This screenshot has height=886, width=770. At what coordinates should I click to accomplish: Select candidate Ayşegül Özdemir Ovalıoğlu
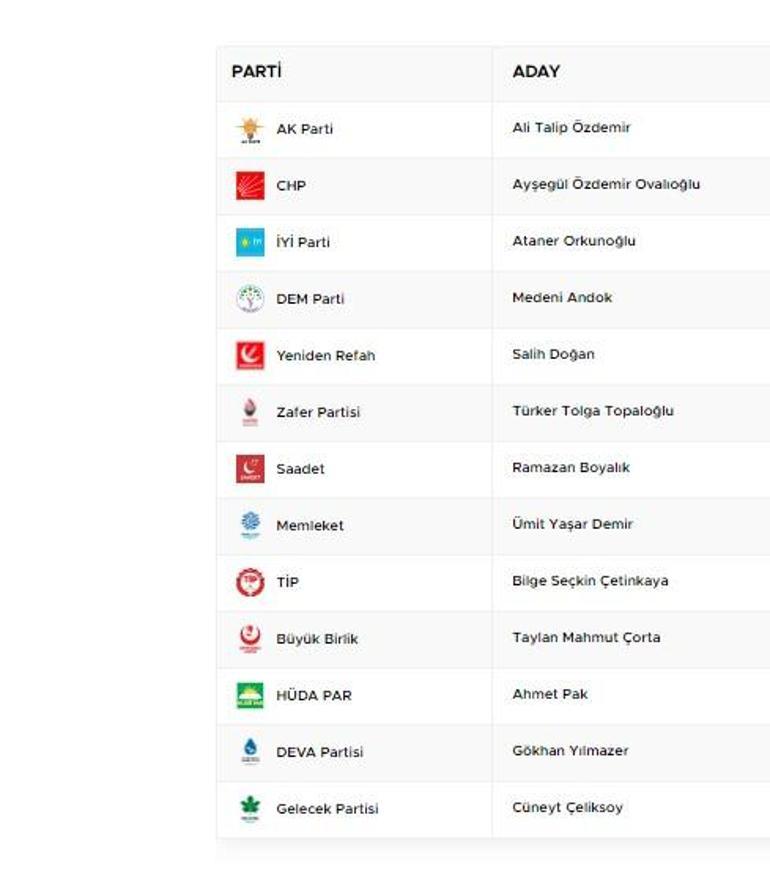pos(606,185)
